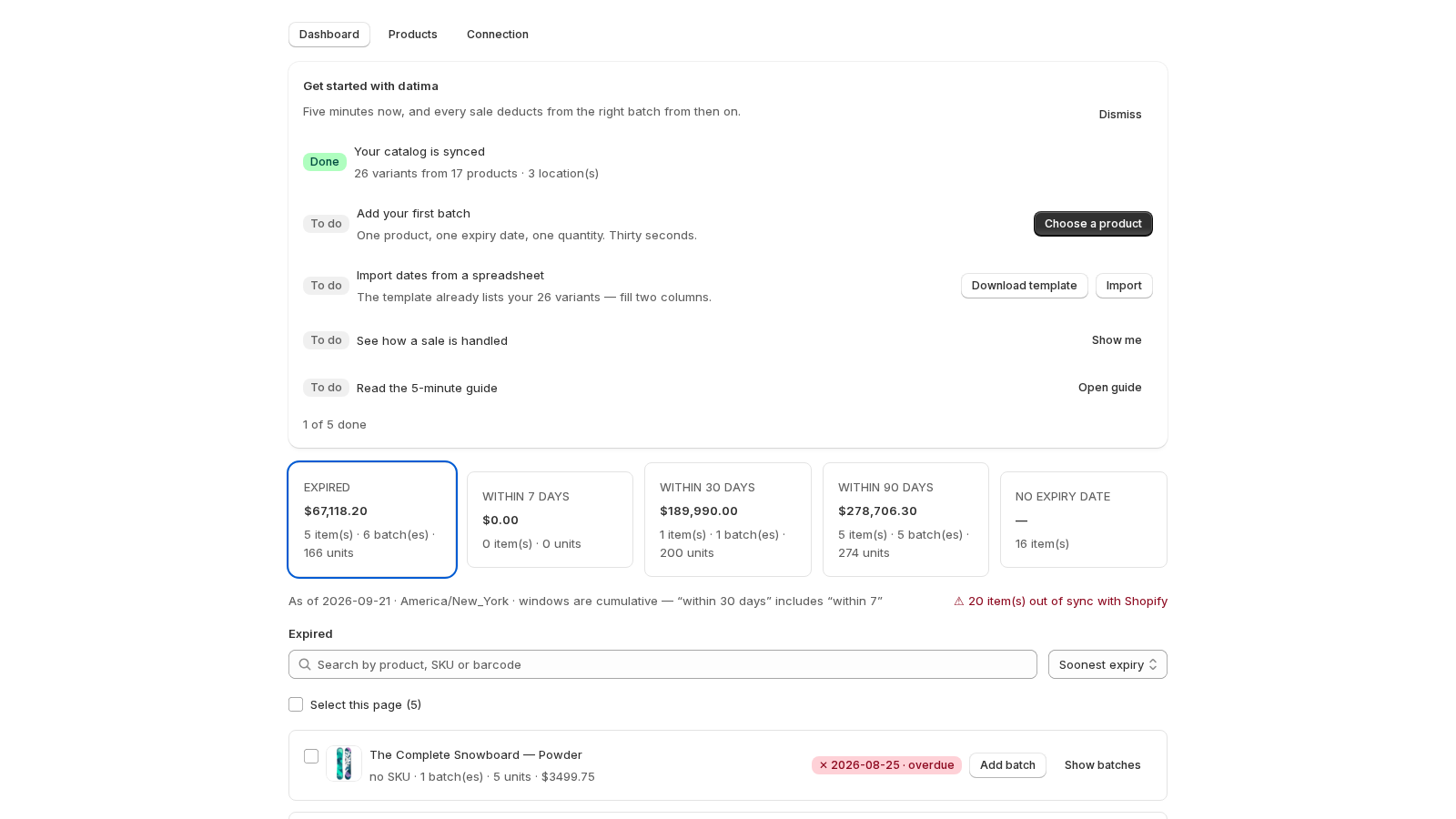
Task: Select the No Expiry Date card
Action: tap(1084, 520)
